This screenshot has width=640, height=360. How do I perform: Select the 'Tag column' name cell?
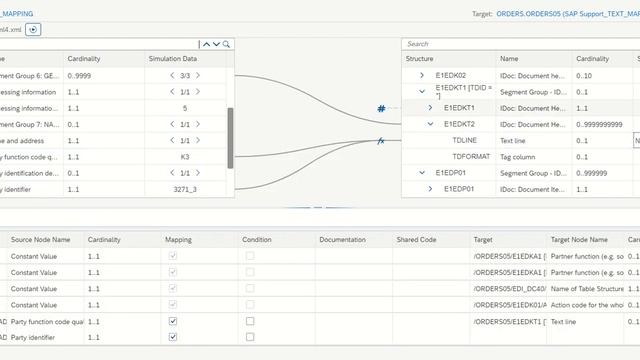click(533, 157)
